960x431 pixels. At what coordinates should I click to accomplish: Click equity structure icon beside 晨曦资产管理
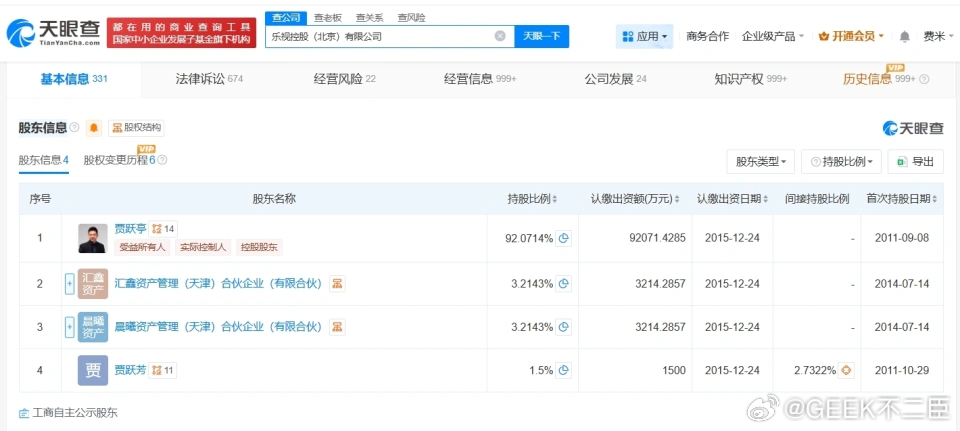pos(337,327)
